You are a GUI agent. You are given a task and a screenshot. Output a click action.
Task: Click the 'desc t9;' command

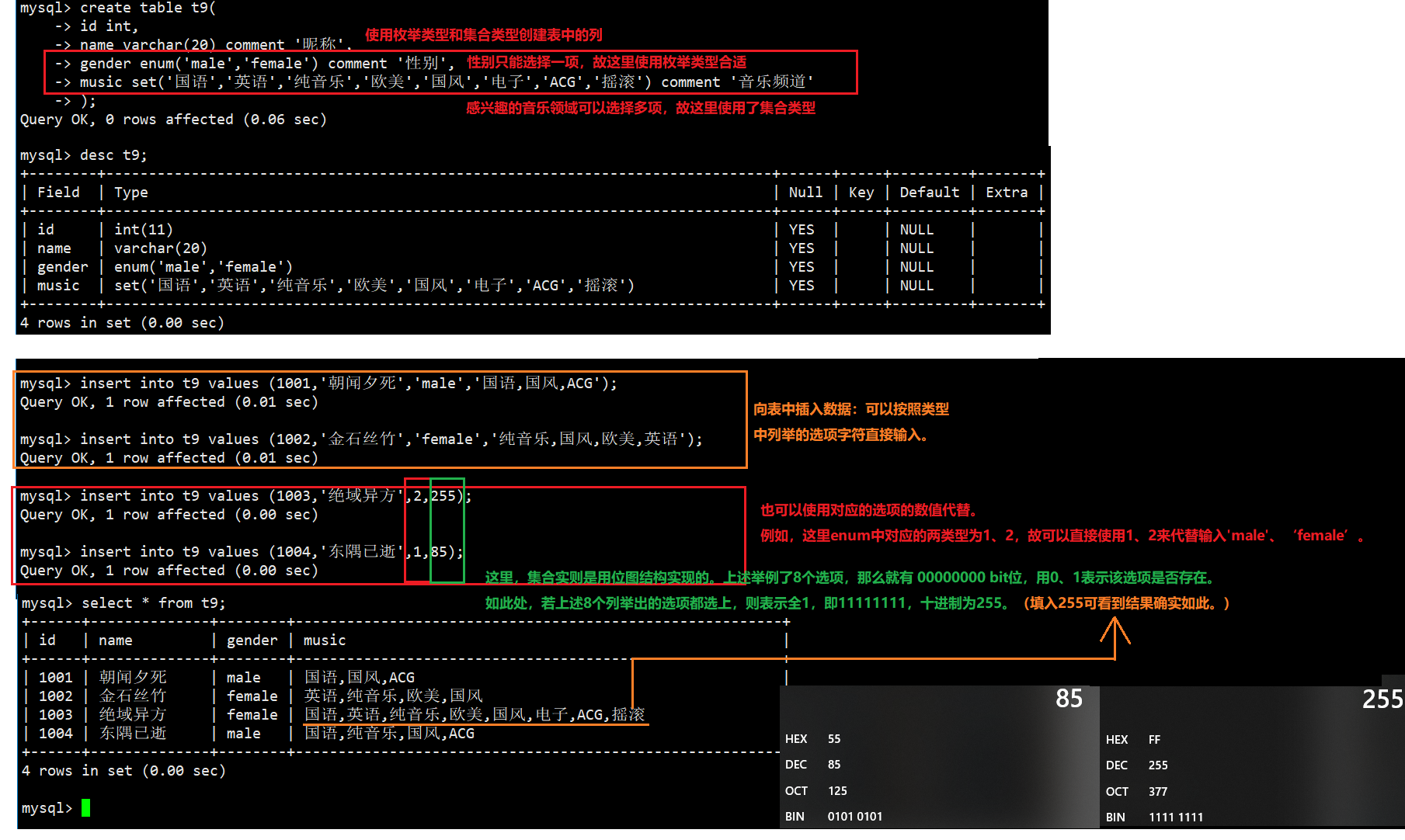tap(84, 155)
